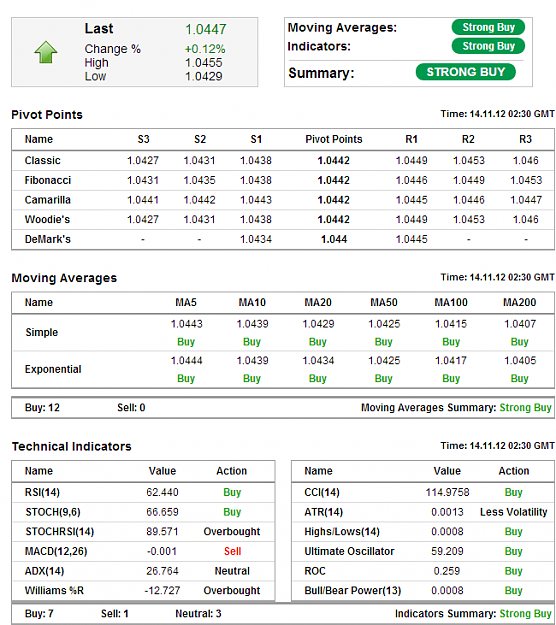
Task: Select the Ultimate Oscillator value 59.209
Action: point(447,551)
